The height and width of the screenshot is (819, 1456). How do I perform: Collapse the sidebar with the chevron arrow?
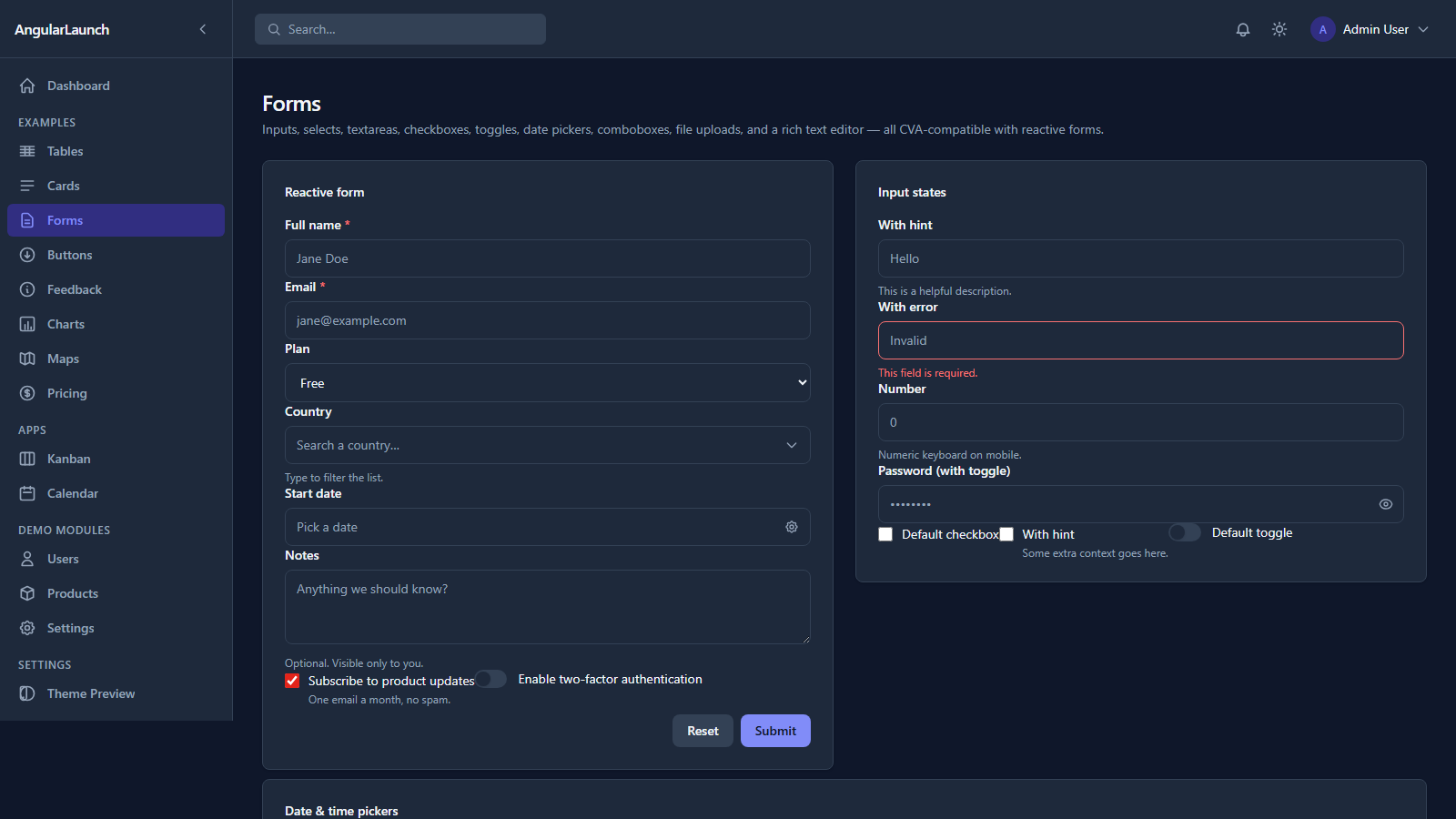point(203,29)
